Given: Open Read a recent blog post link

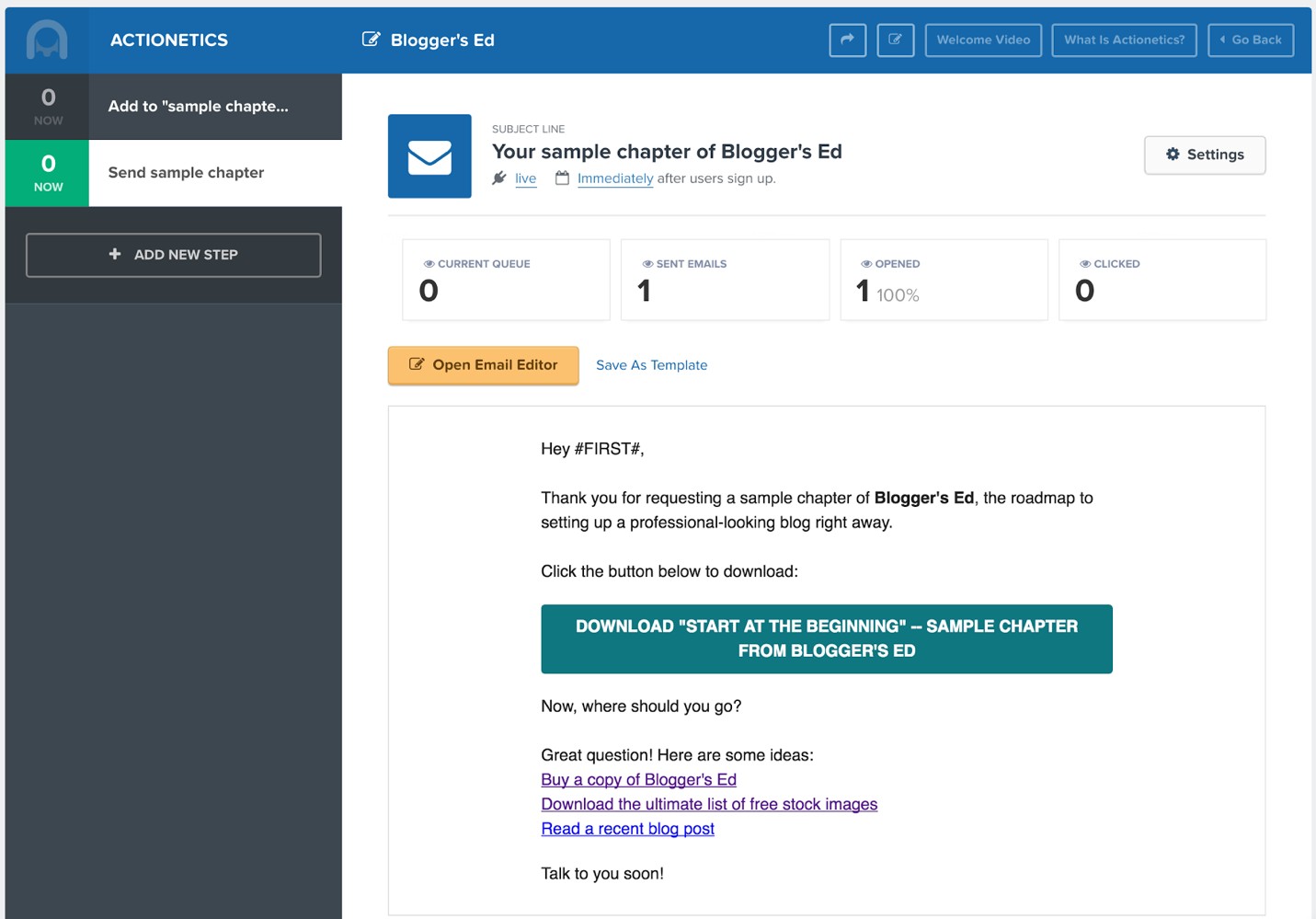Looking at the screenshot, I should 628,829.
